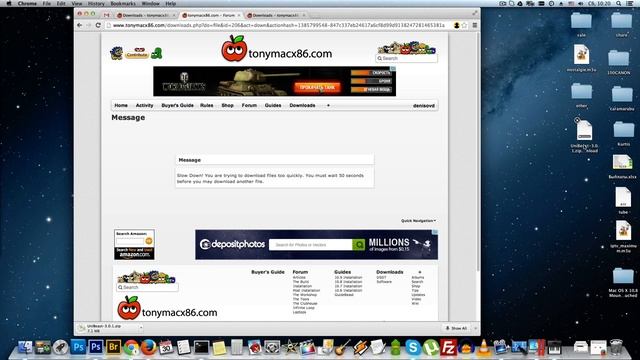
Task: Select the 'sale' folder on the desktop
Action: pos(581,25)
